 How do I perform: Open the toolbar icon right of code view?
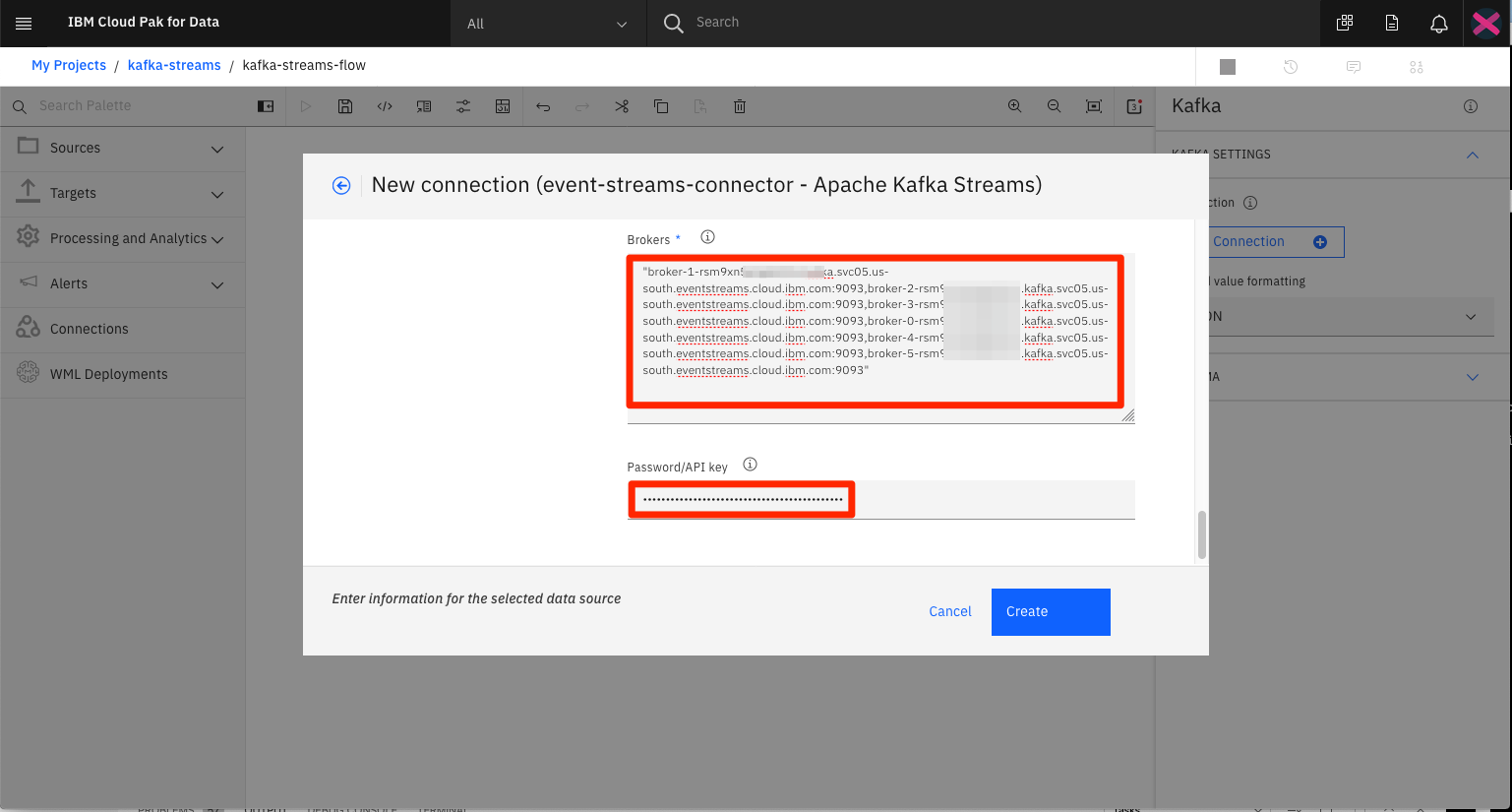click(x=424, y=106)
